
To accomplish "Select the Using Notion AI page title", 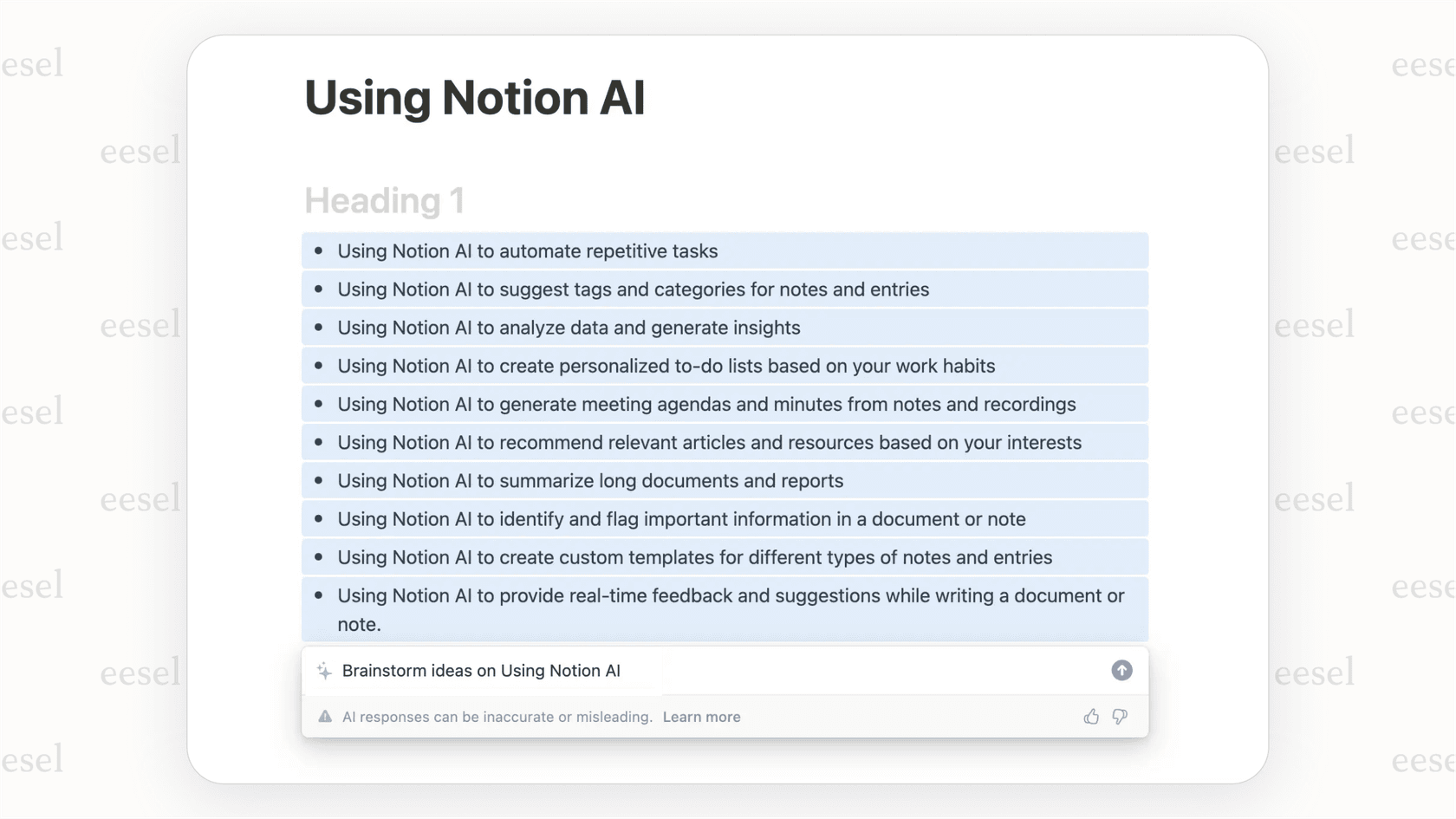I will tap(474, 97).
